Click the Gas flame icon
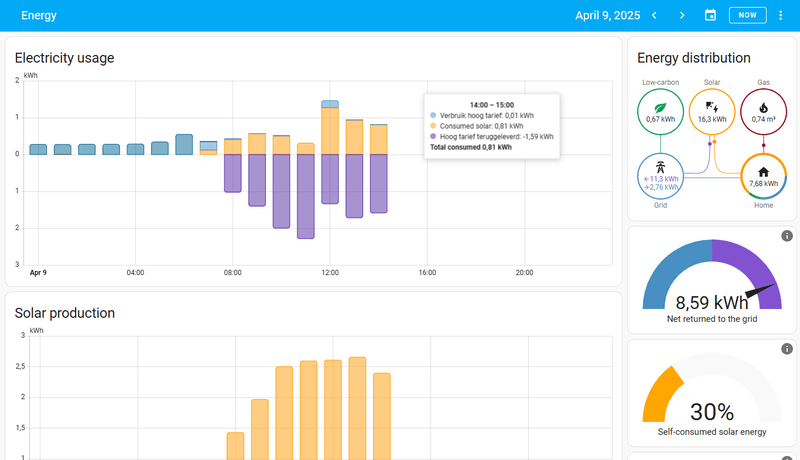Viewport: 800px width, 460px height. tap(764, 106)
